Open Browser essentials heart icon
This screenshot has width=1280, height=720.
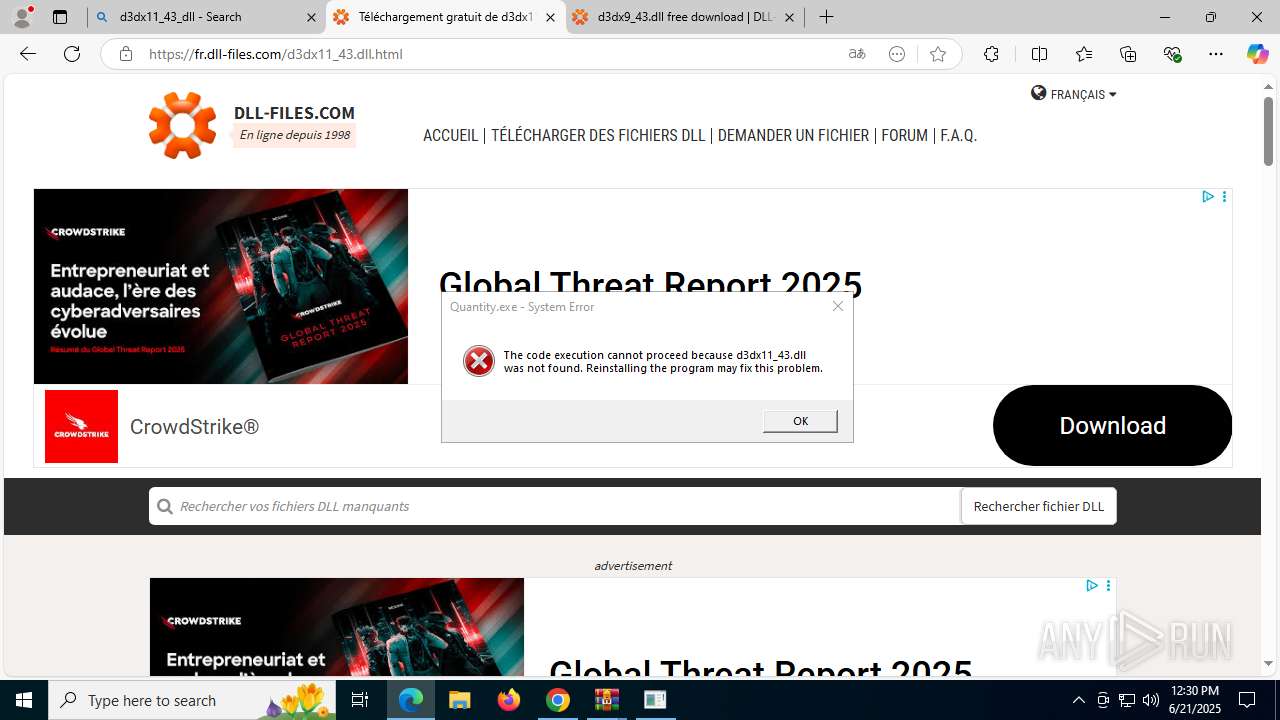click(x=1172, y=54)
